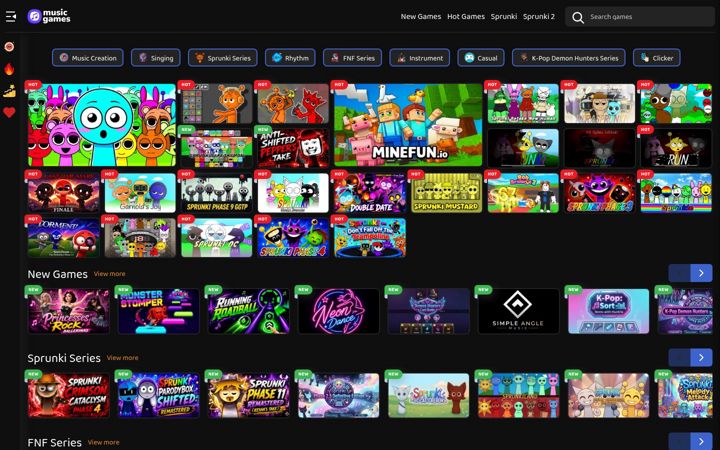Play the Running Roadball game card
720x450 pixels.
248,311
